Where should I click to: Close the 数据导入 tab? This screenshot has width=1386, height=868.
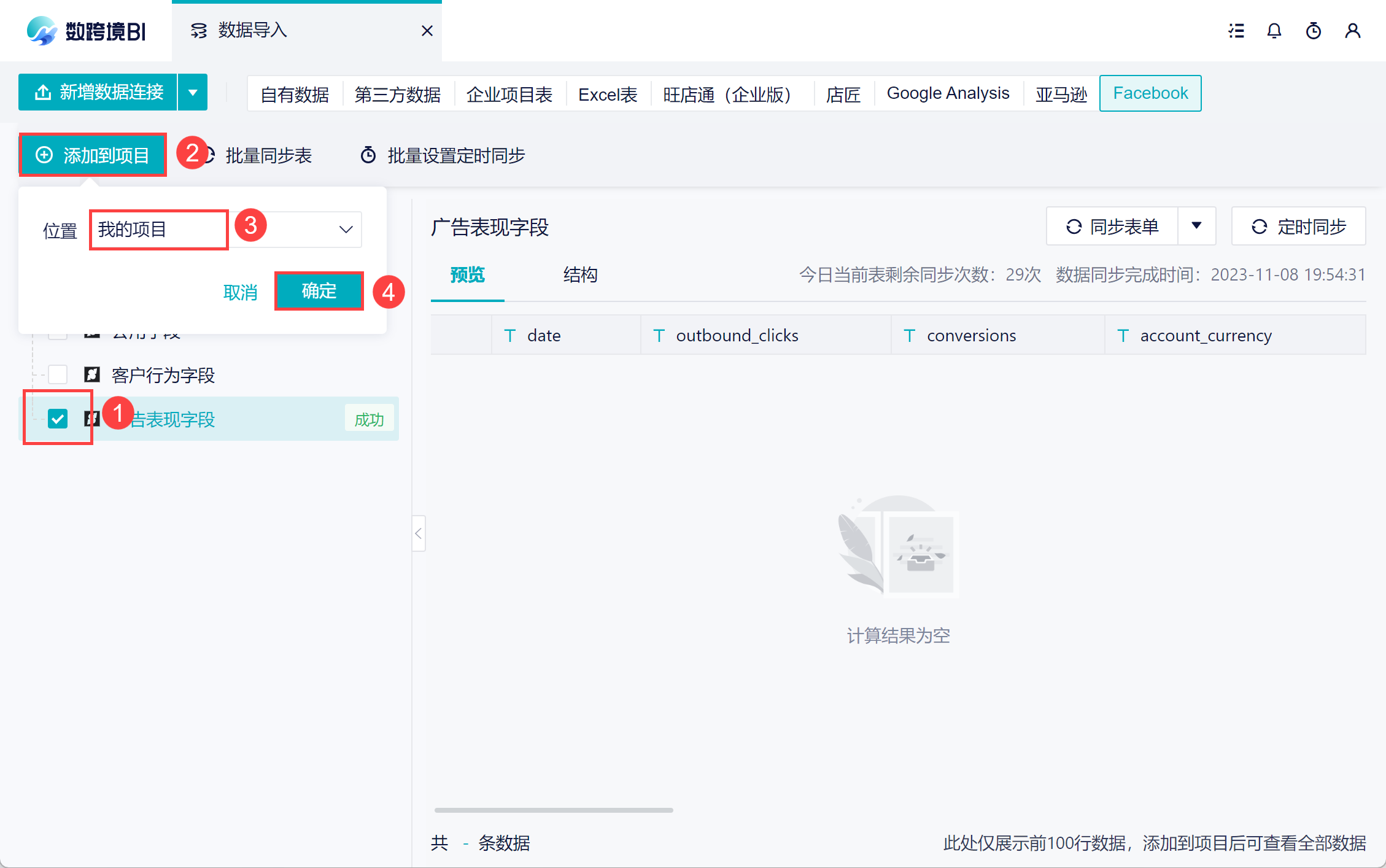tap(427, 31)
